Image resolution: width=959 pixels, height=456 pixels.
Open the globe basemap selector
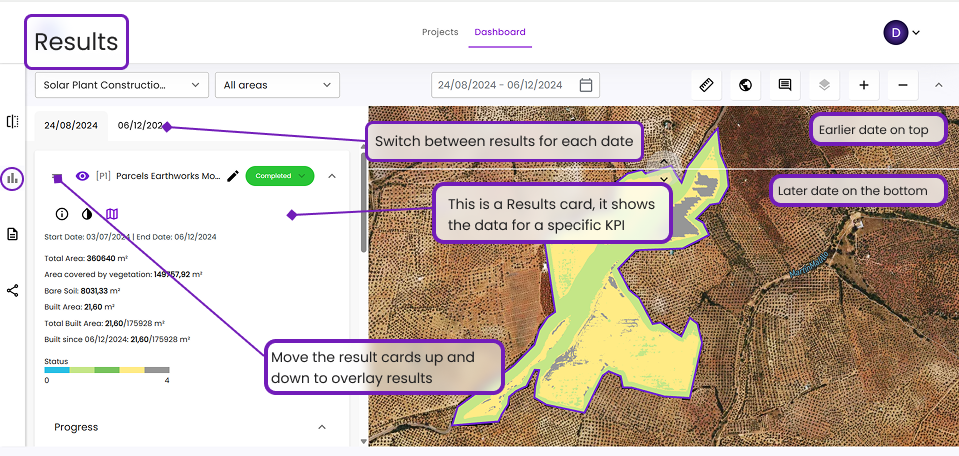746,85
